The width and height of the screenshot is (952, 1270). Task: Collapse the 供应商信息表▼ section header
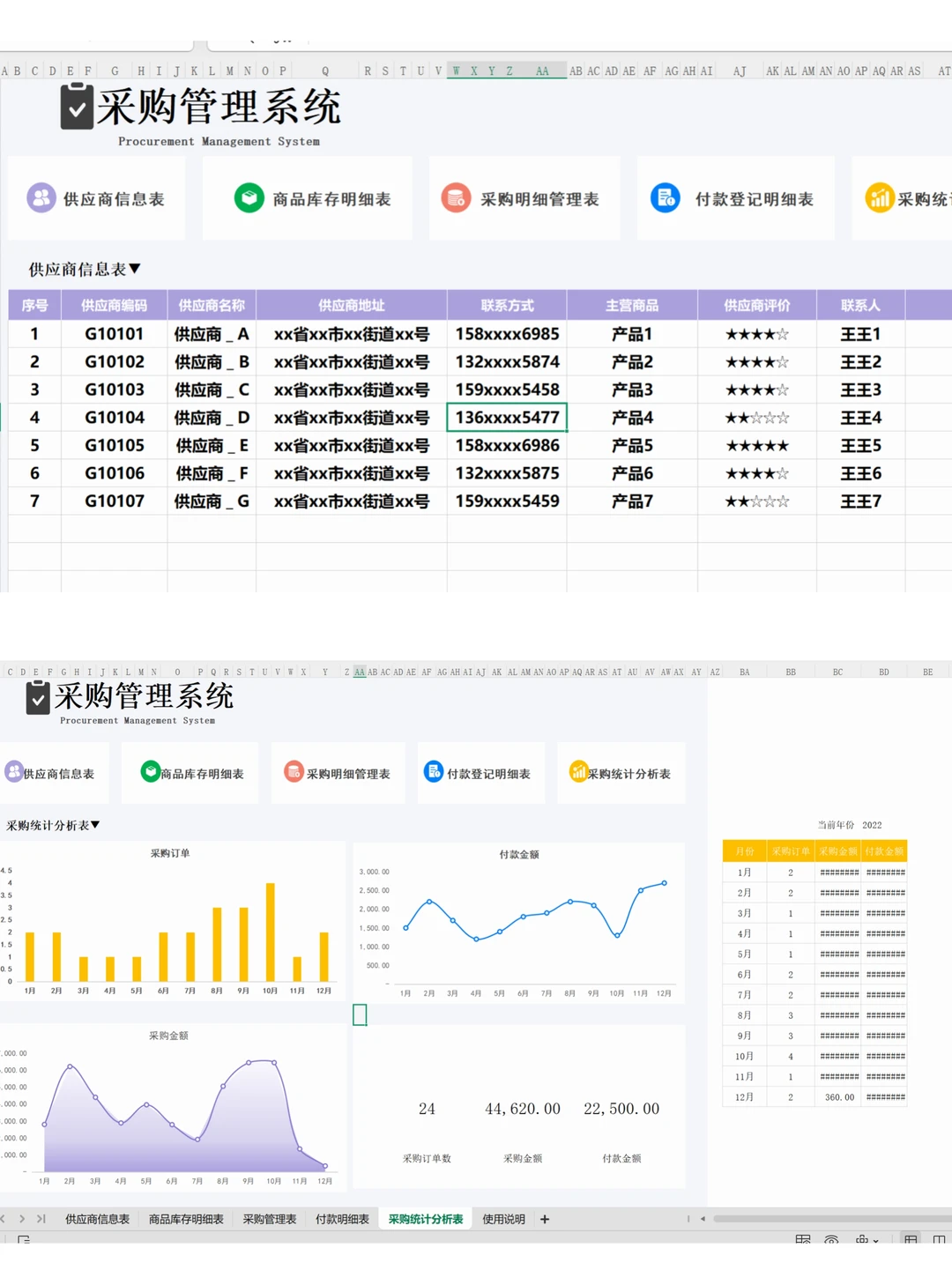tap(82, 268)
